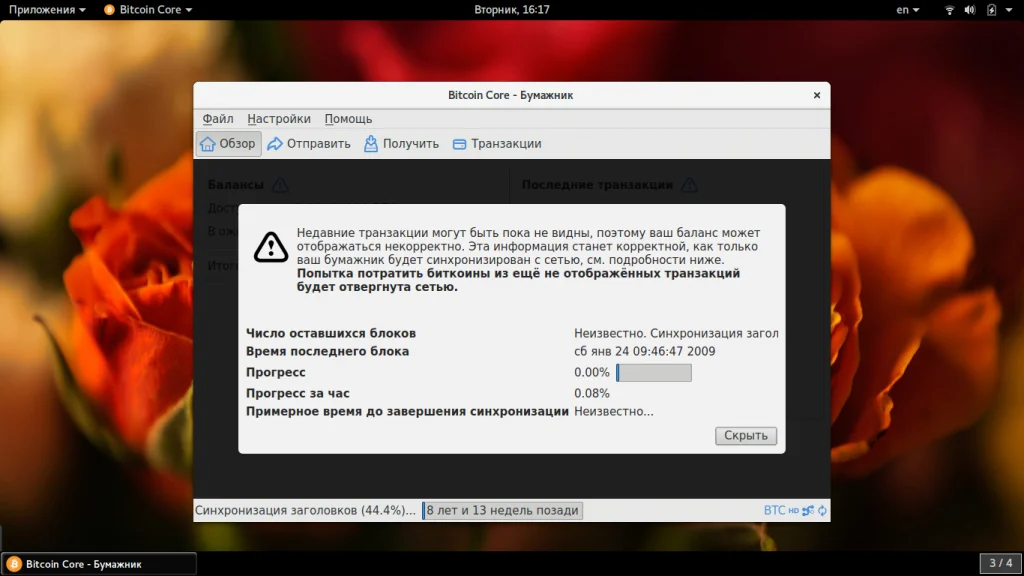This screenshot has height=576, width=1024.
Task: Click 'Синхронизация заголовков (44.4%)...' status text
Action: (305, 510)
